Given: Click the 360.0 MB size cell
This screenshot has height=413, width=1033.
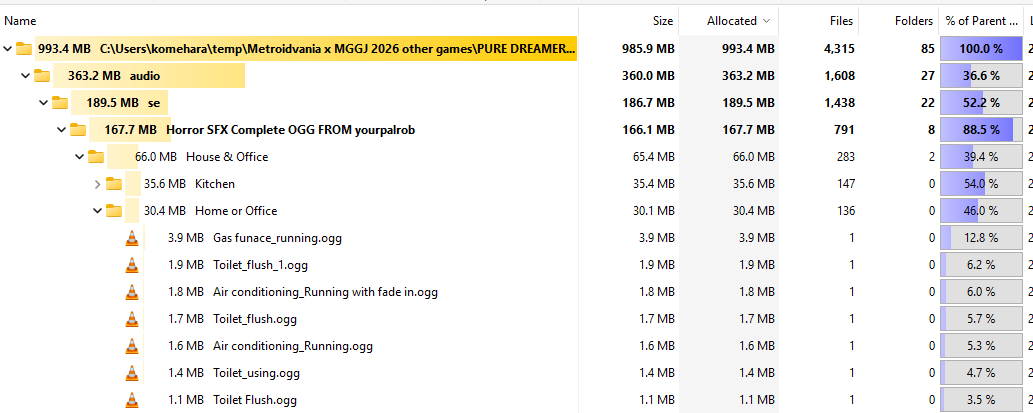Looking at the screenshot, I should 648,76.
